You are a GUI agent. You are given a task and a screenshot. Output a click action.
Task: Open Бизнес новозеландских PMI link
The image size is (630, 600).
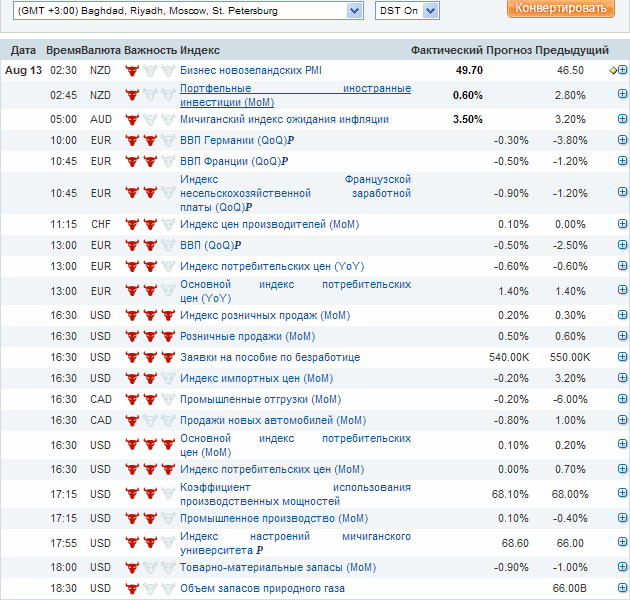pos(251,70)
